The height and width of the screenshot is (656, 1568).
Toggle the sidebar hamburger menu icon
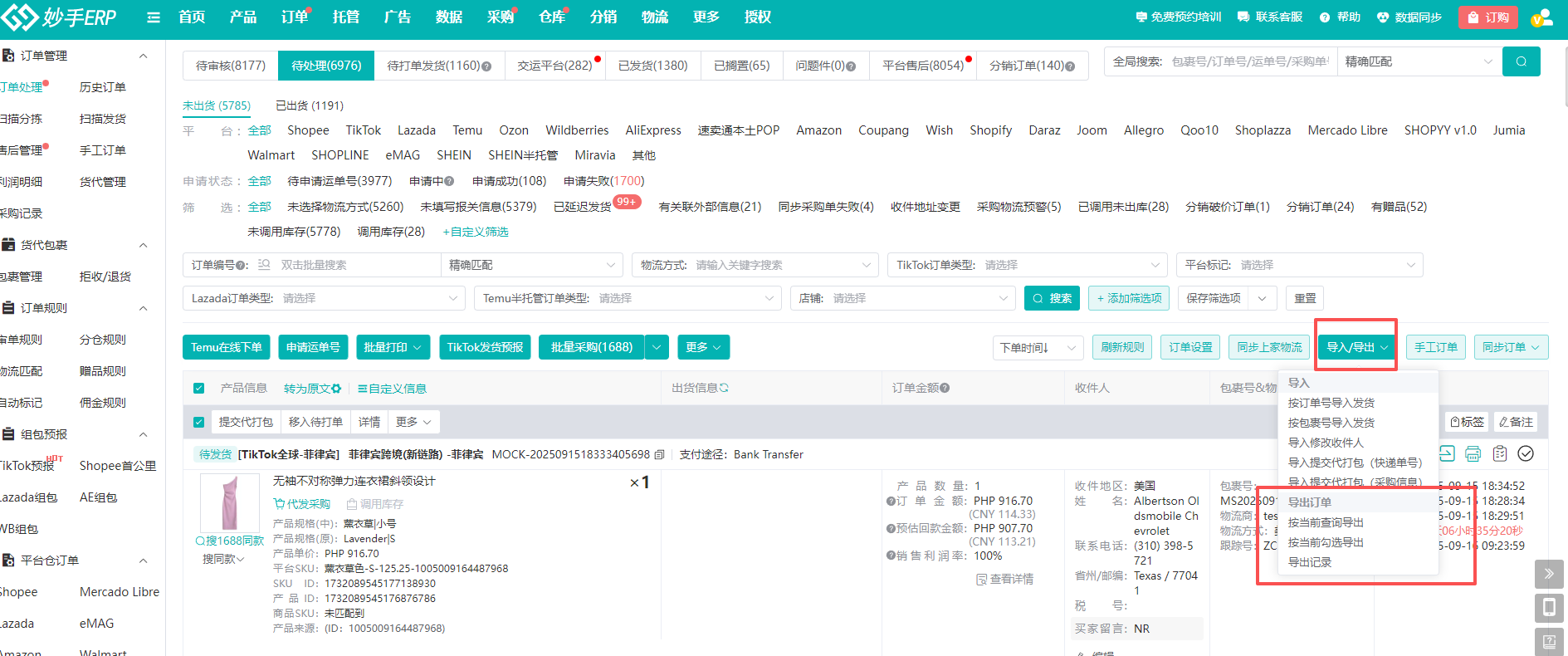tap(154, 17)
